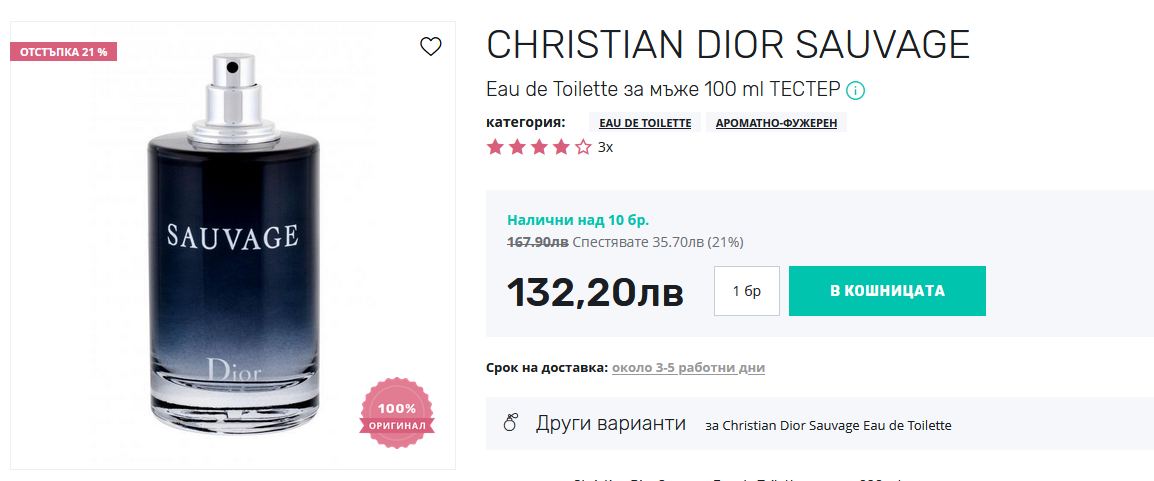Click the perfume bottle icon beside Други варианти
Viewport: 1154px width, 481px height.
click(x=511, y=423)
